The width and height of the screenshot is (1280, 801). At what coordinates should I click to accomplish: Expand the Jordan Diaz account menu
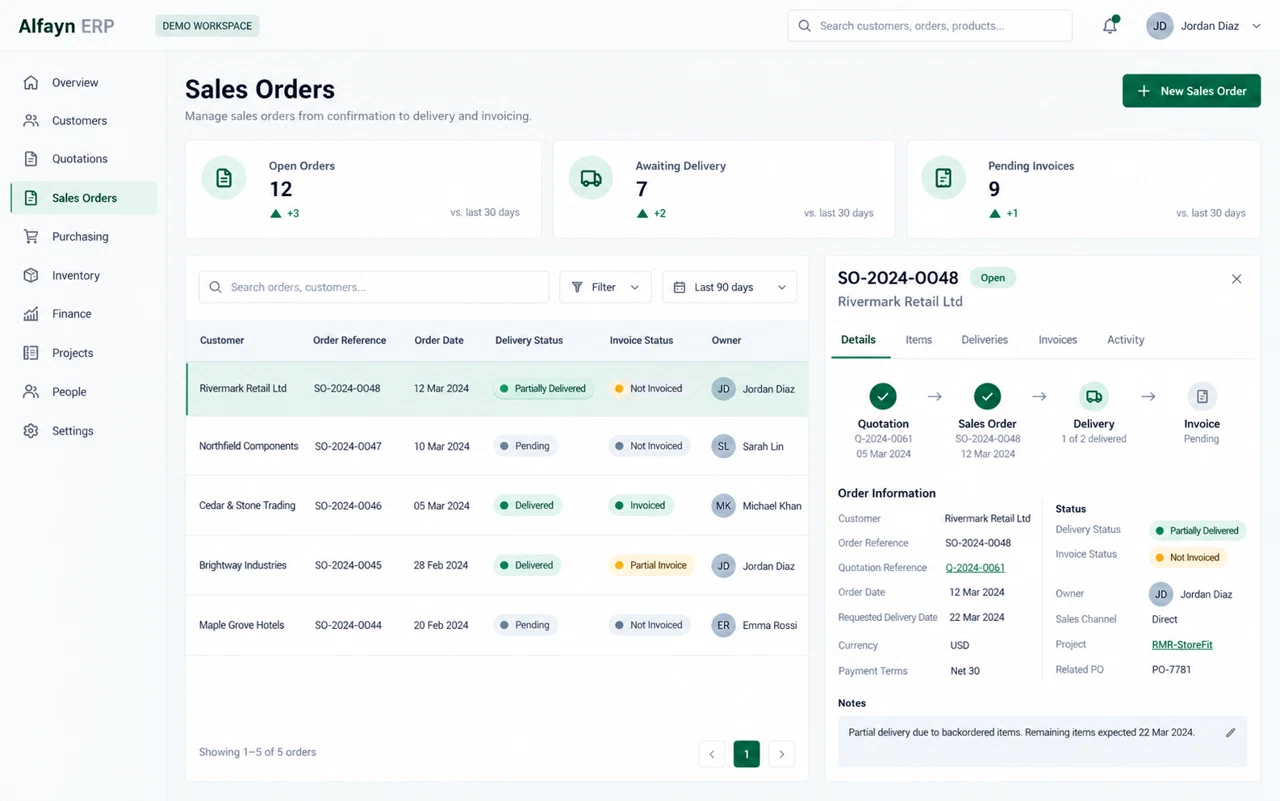[1204, 26]
